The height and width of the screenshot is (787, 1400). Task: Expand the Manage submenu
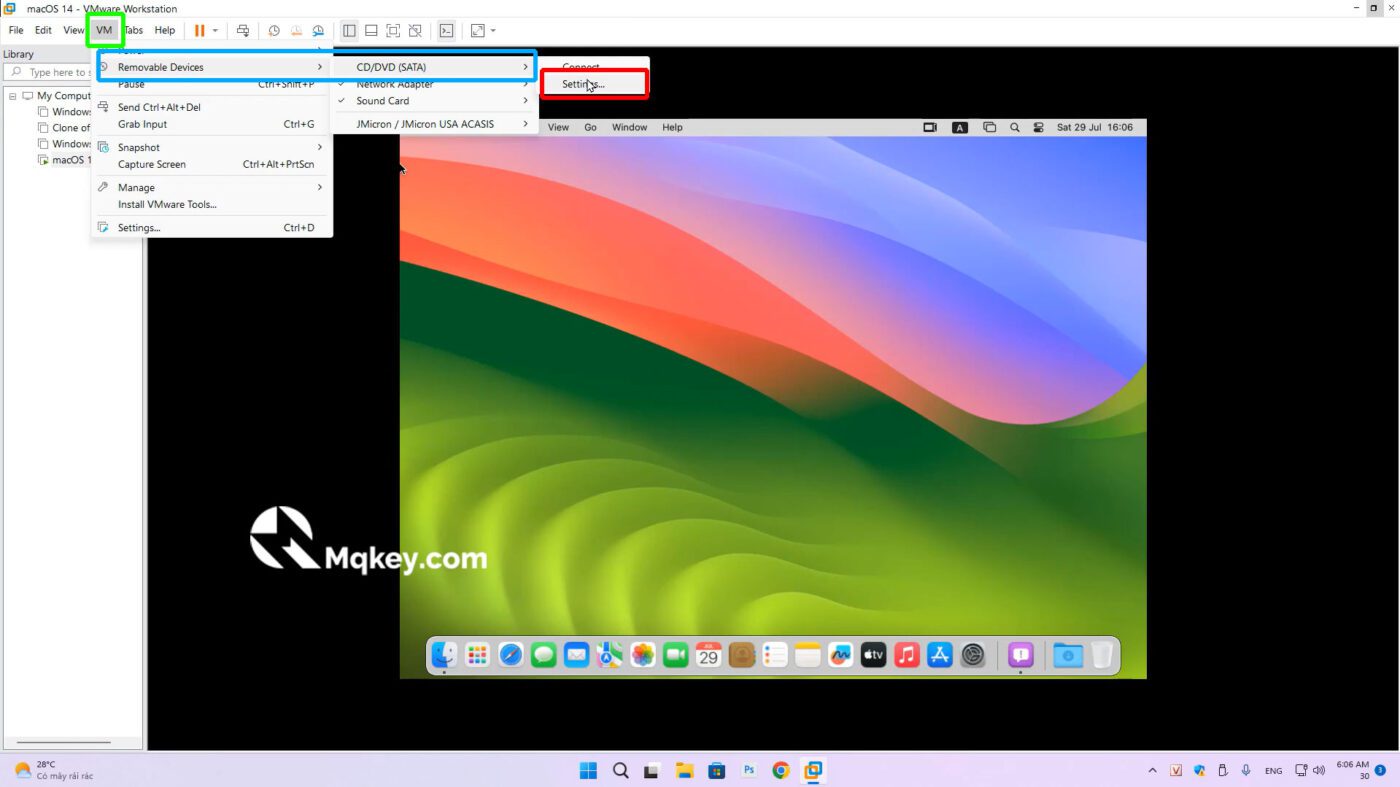click(x=211, y=187)
